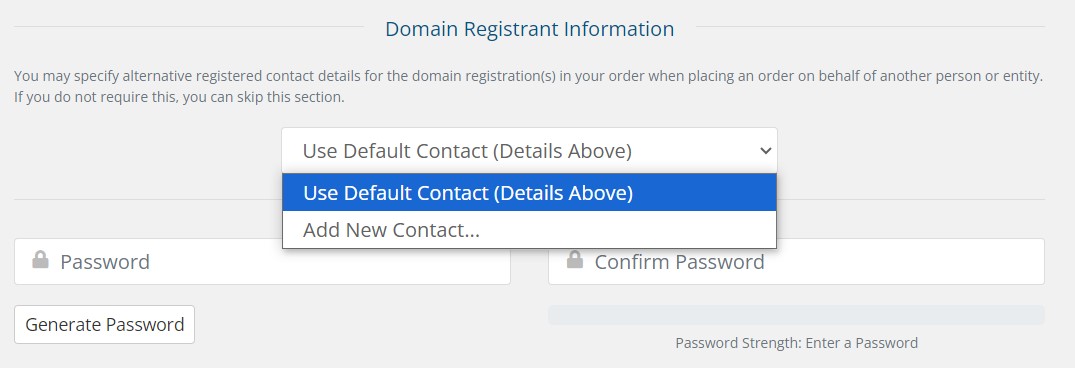
Task: Click the 'Confirm Password' placeholder text
Action: click(x=679, y=262)
